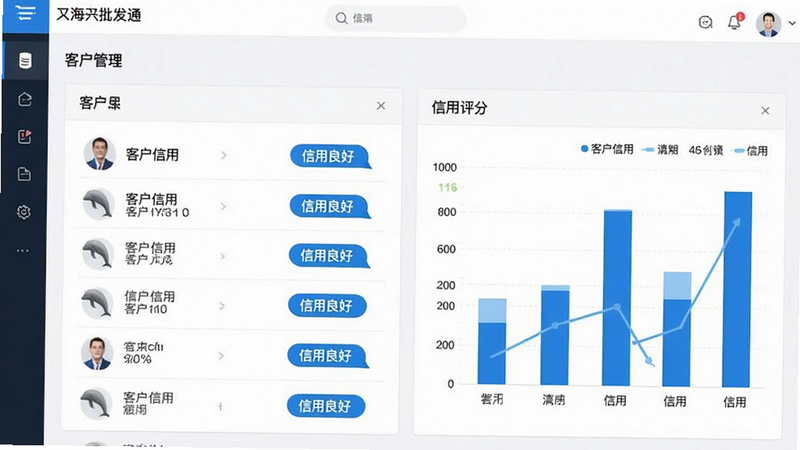
Task: Open the hamburger menu icon
Action: pos(25,12)
